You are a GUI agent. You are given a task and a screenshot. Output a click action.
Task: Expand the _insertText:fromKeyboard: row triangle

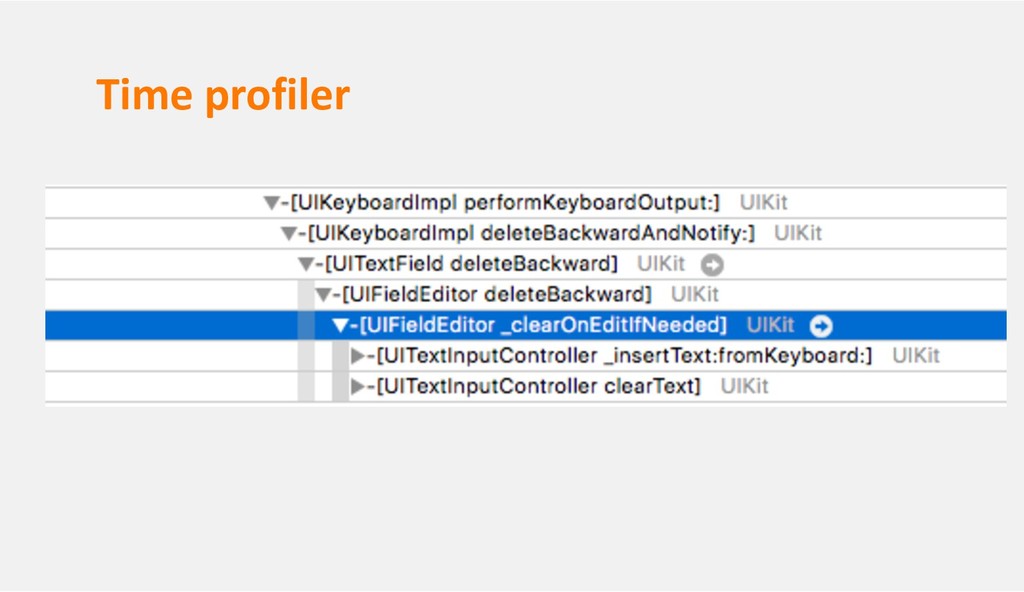click(358, 355)
